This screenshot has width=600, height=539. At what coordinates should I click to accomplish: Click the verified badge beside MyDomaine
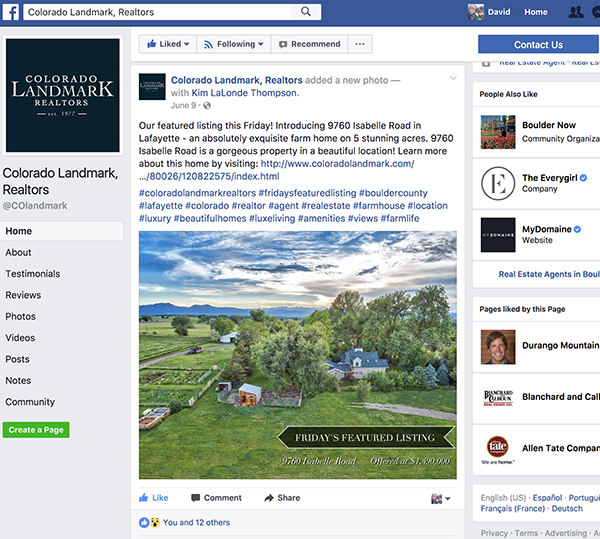[x=577, y=229]
